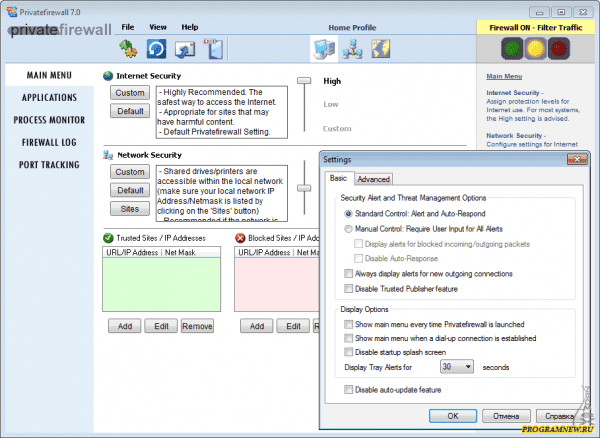Click the green Allow Traffic light
The width and height of the screenshot is (600, 438).
pyautogui.click(x=512, y=49)
